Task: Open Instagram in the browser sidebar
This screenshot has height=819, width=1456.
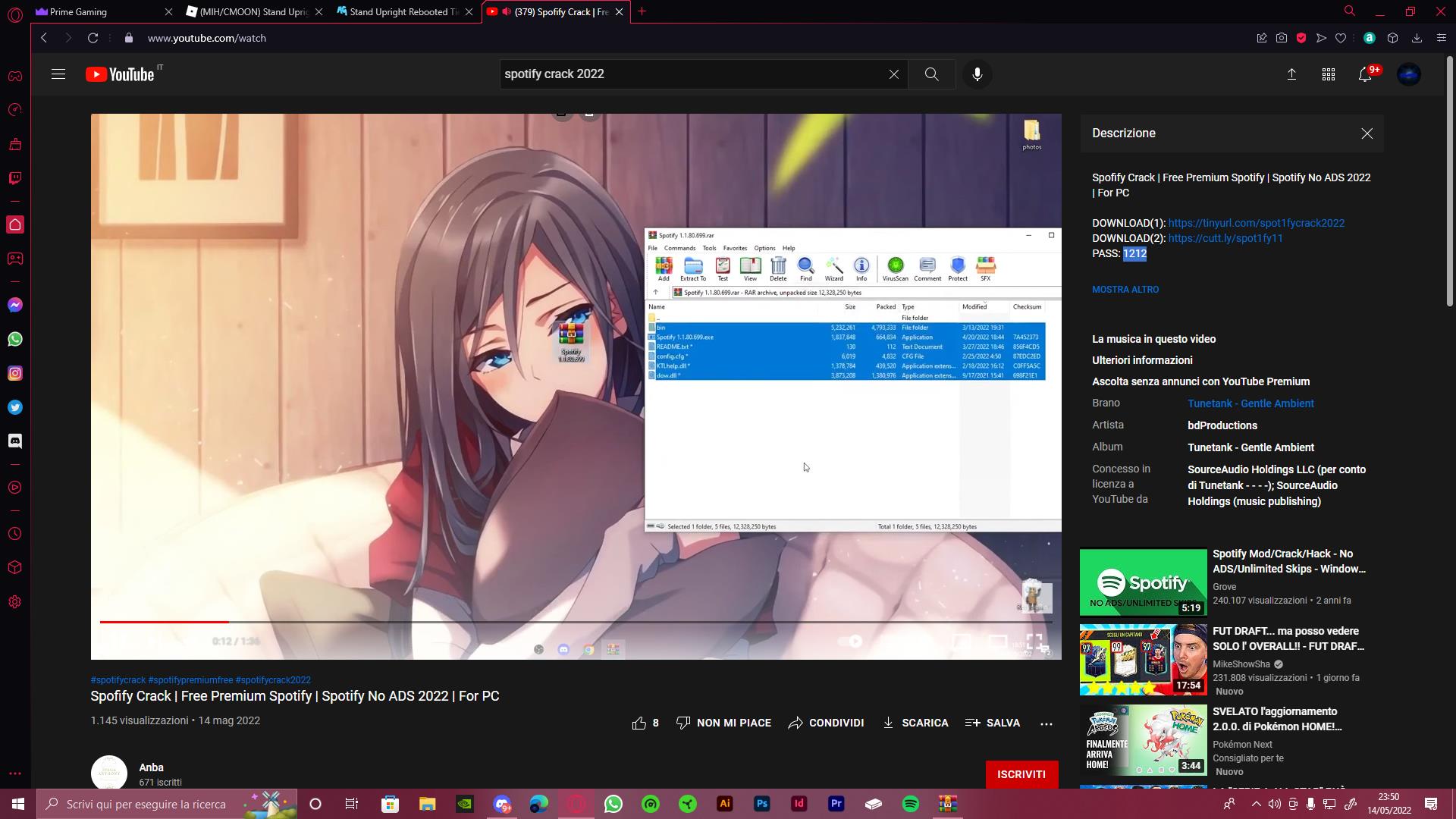Action: (x=15, y=373)
